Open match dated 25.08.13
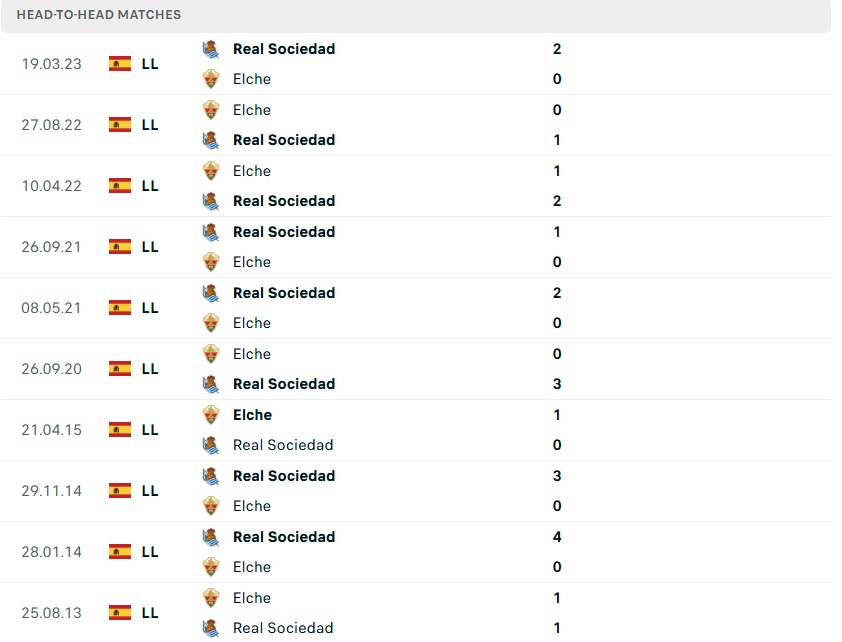The height and width of the screenshot is (642, 842). pyautogui.click(x=52, y=613)
